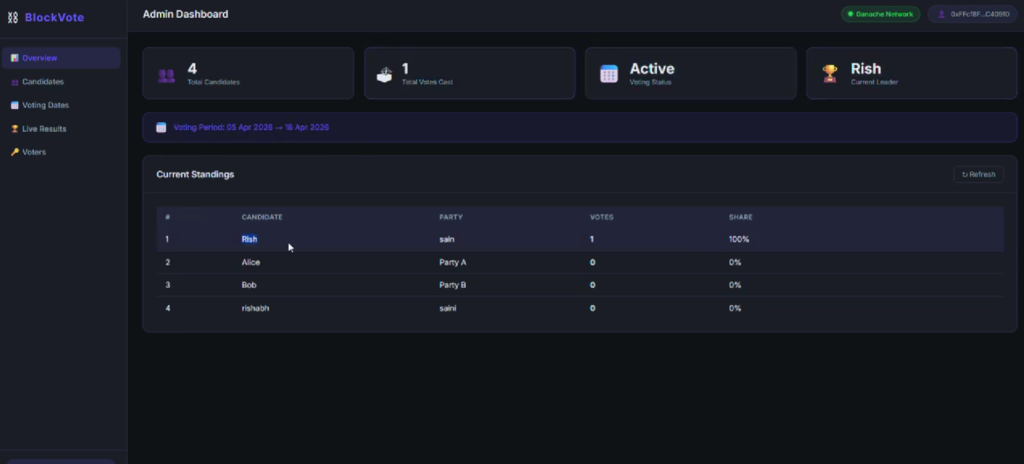Click the wallet address user icon

(x=941, y=14)
